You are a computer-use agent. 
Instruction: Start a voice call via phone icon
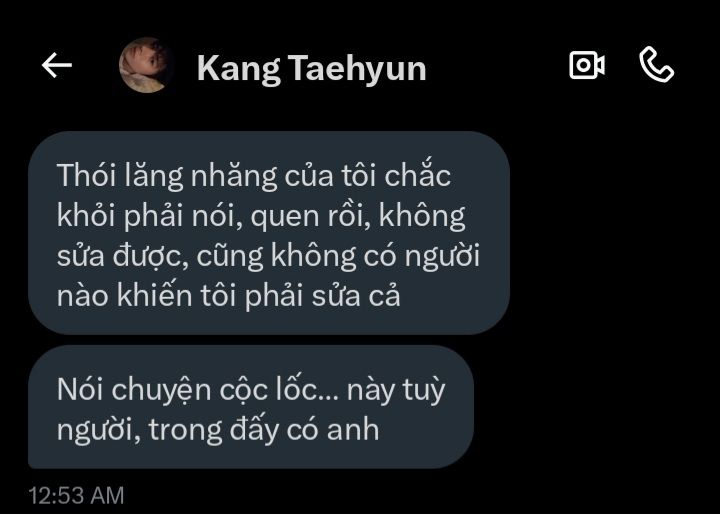[x=657, y=65]
